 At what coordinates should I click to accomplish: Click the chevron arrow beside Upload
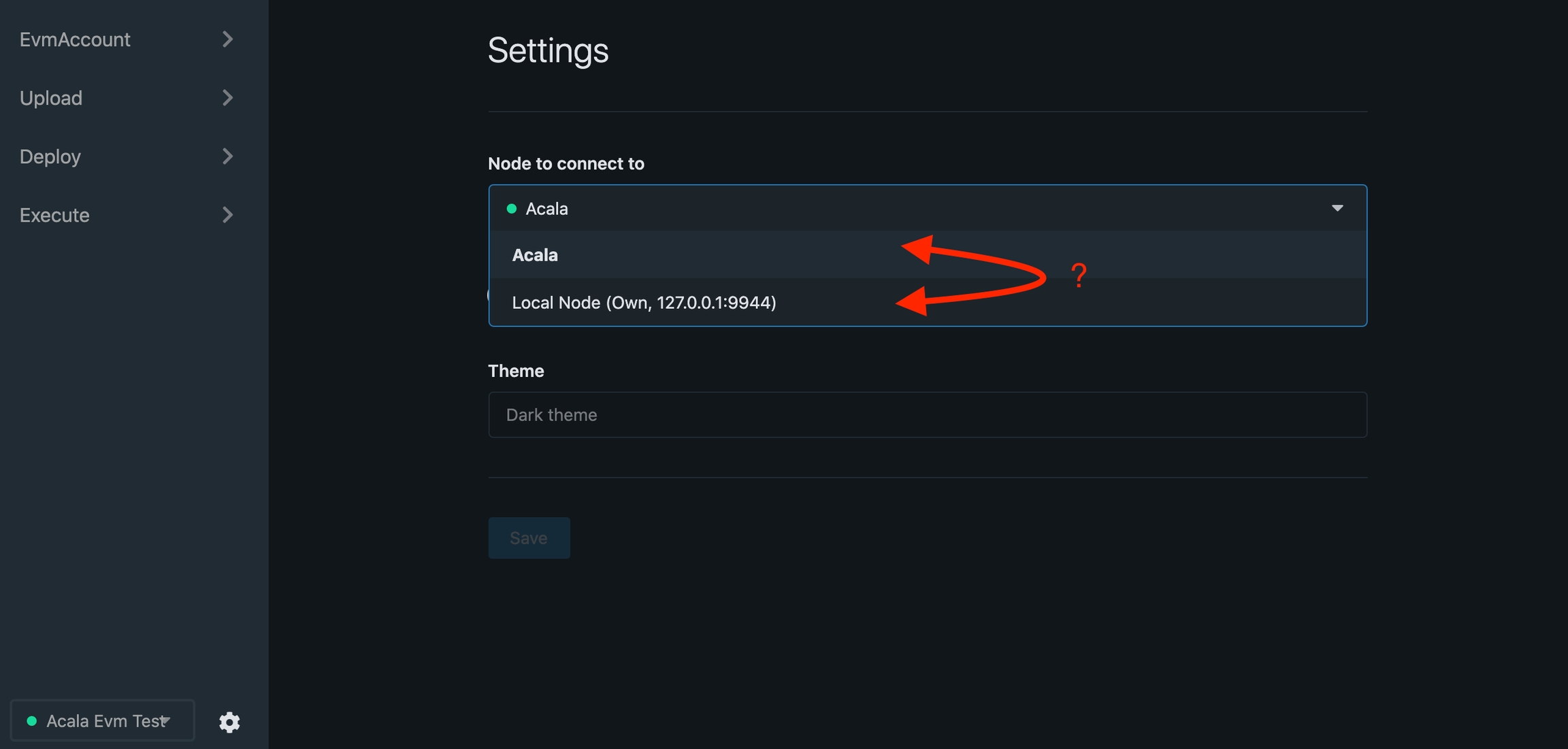coord(228,98)
